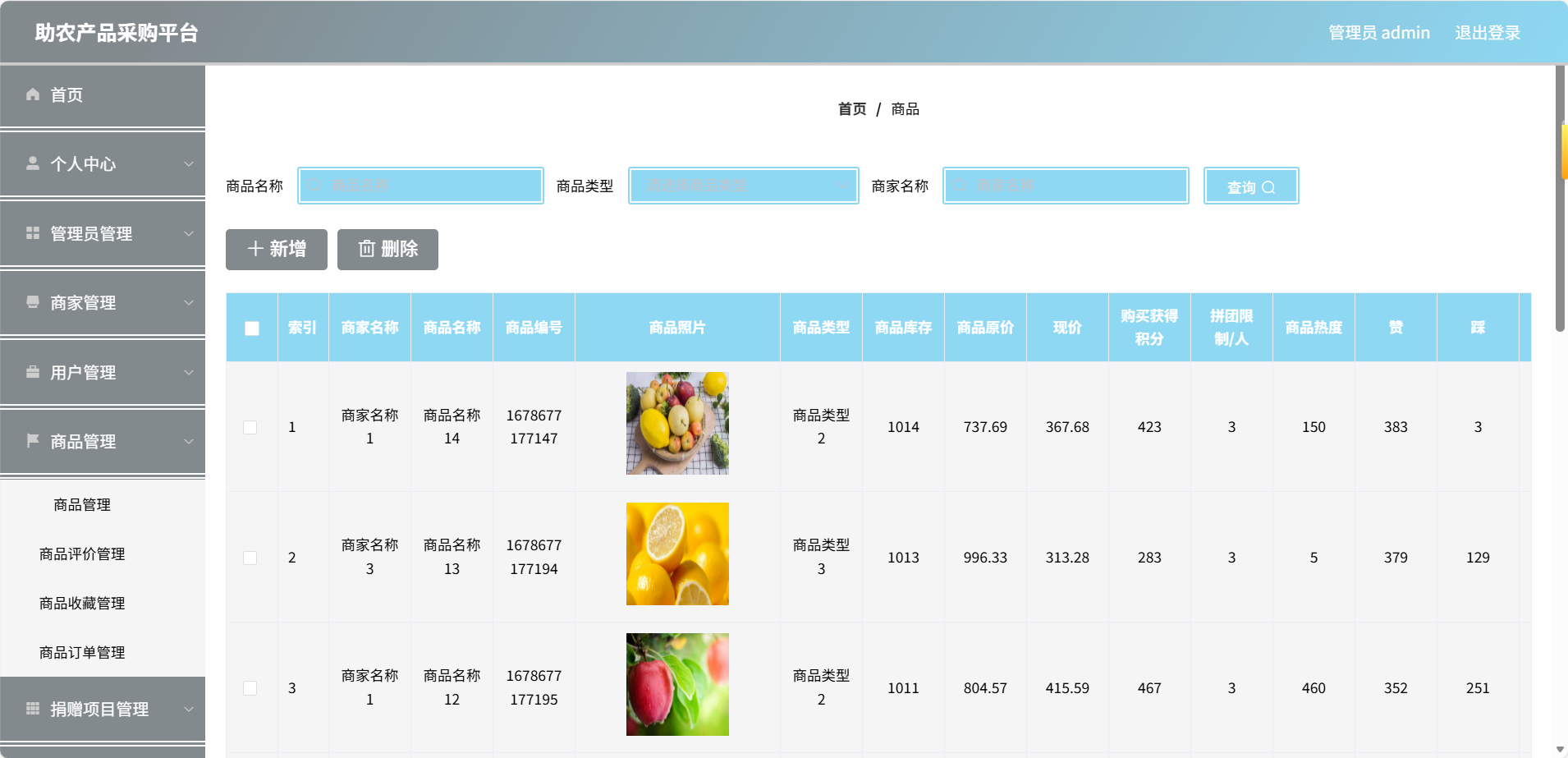
Task: Click the shop icon beside 商家管理
Action: click(33, 302)
